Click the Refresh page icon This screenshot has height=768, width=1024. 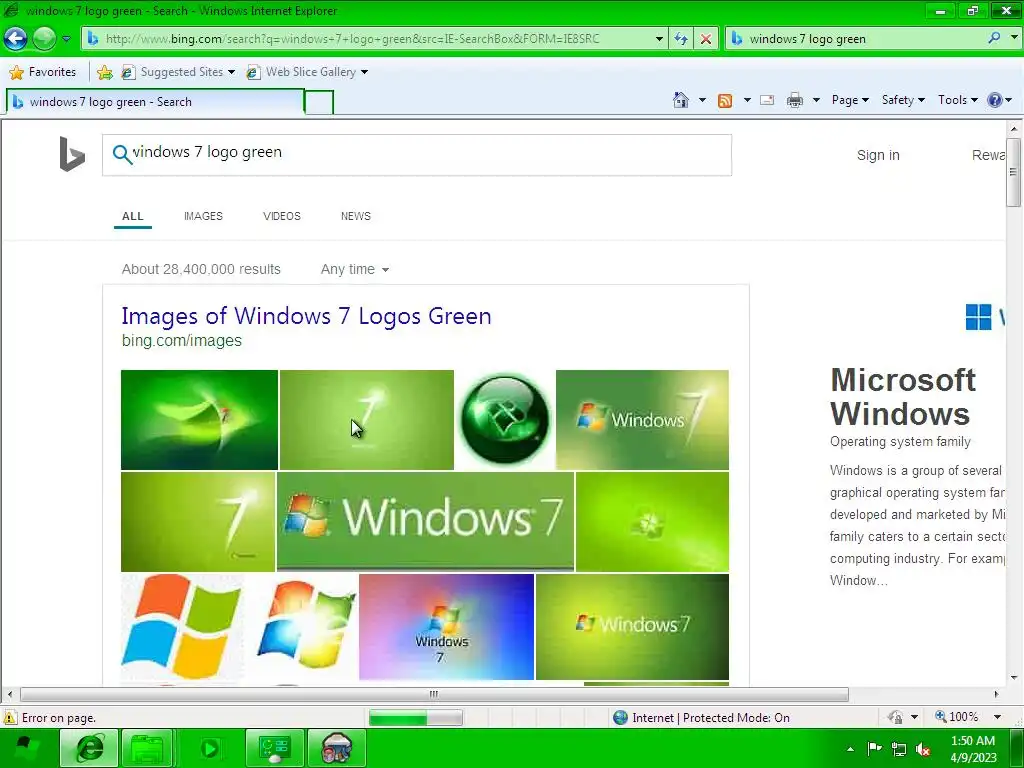681,39
